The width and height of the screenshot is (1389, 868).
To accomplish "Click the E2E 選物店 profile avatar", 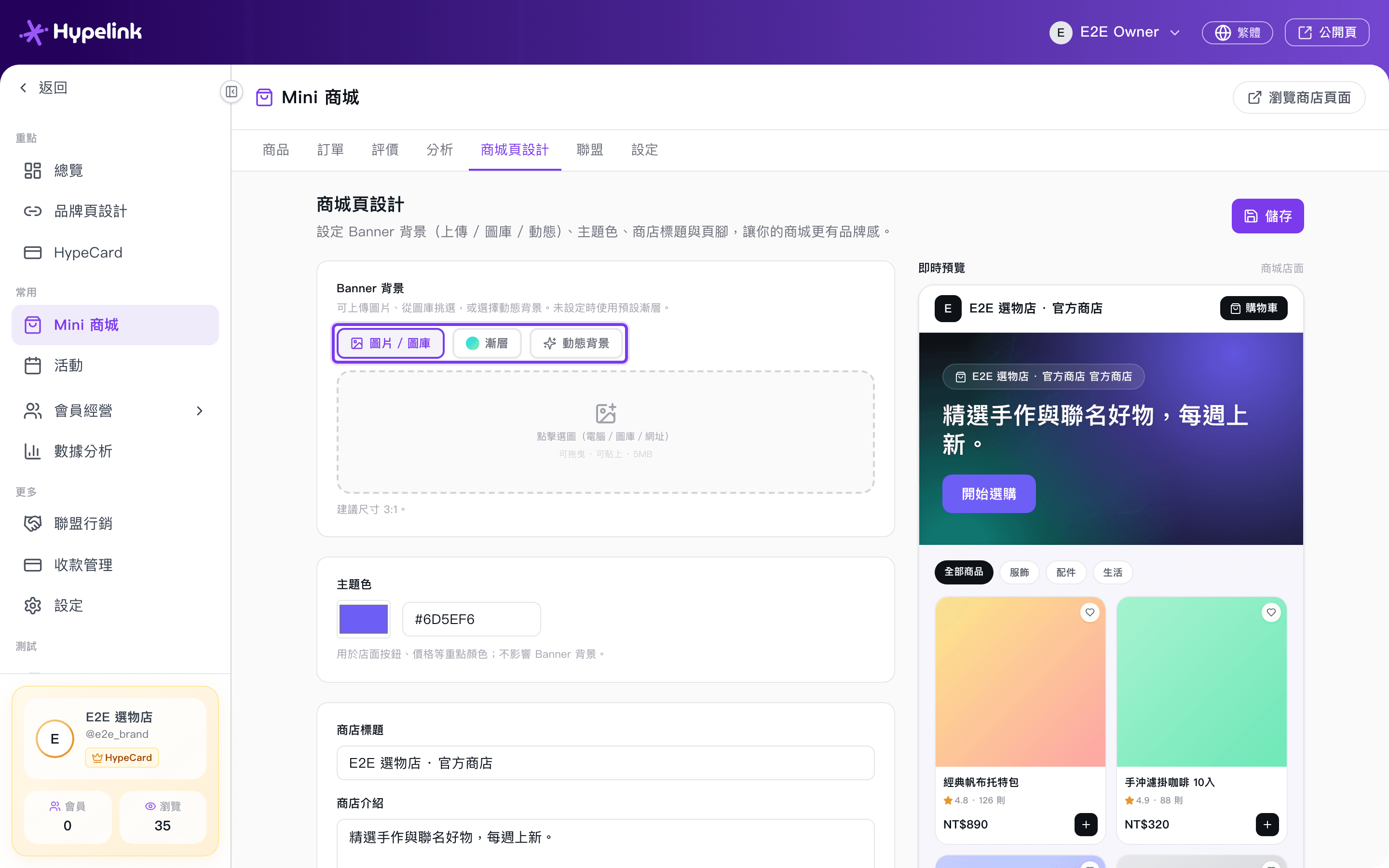I will tap(55, 739).
